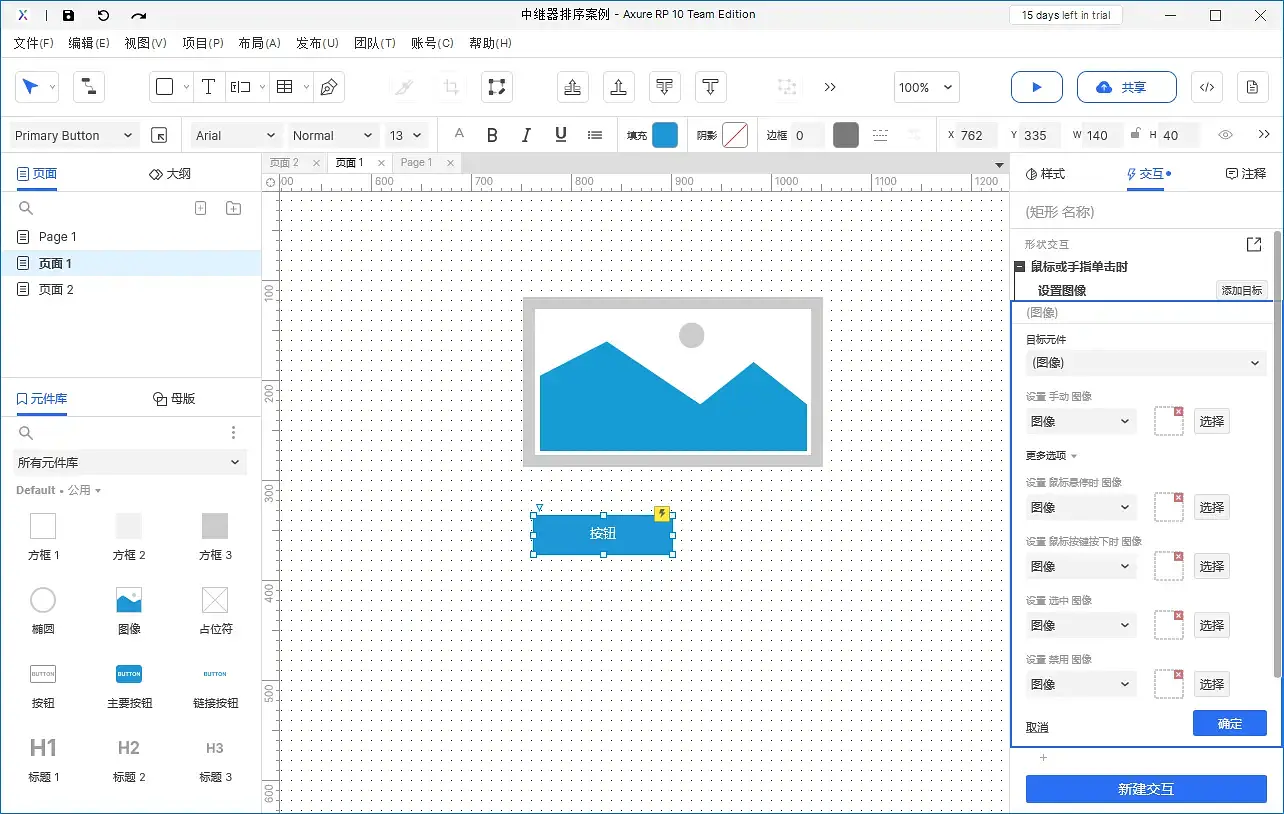Click the Preview play button
1284x814 pixels.
pyautogui.click(x=1036, y=87)
